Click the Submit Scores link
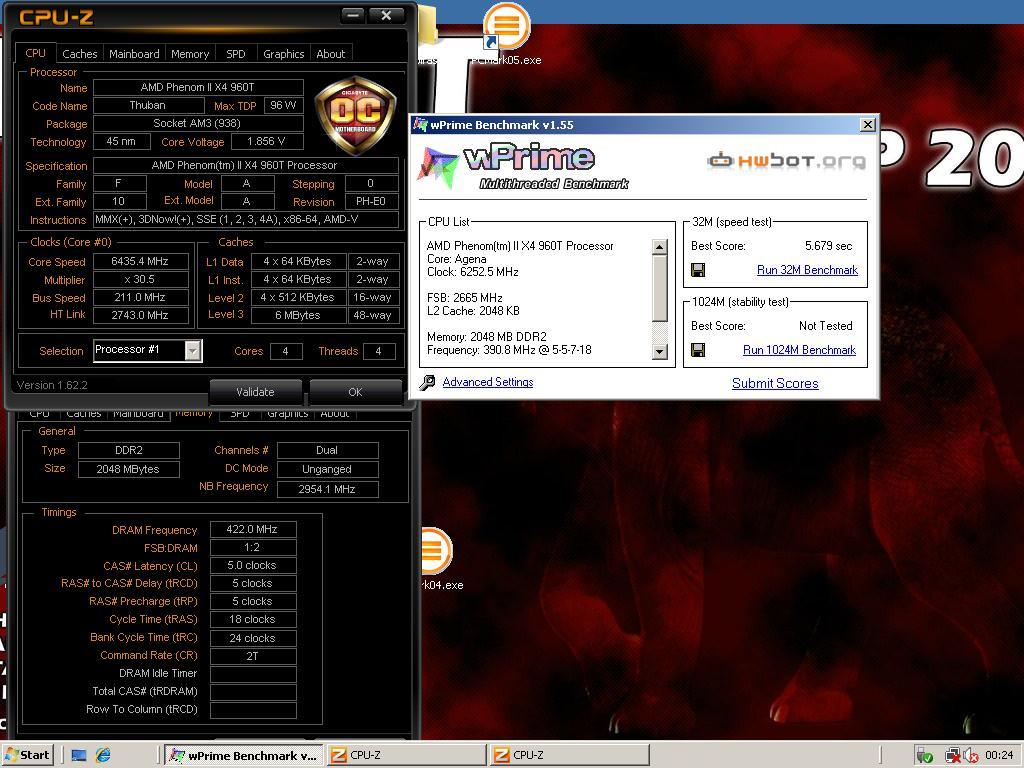Screen dimensions: 1024x768 [775, 383]
